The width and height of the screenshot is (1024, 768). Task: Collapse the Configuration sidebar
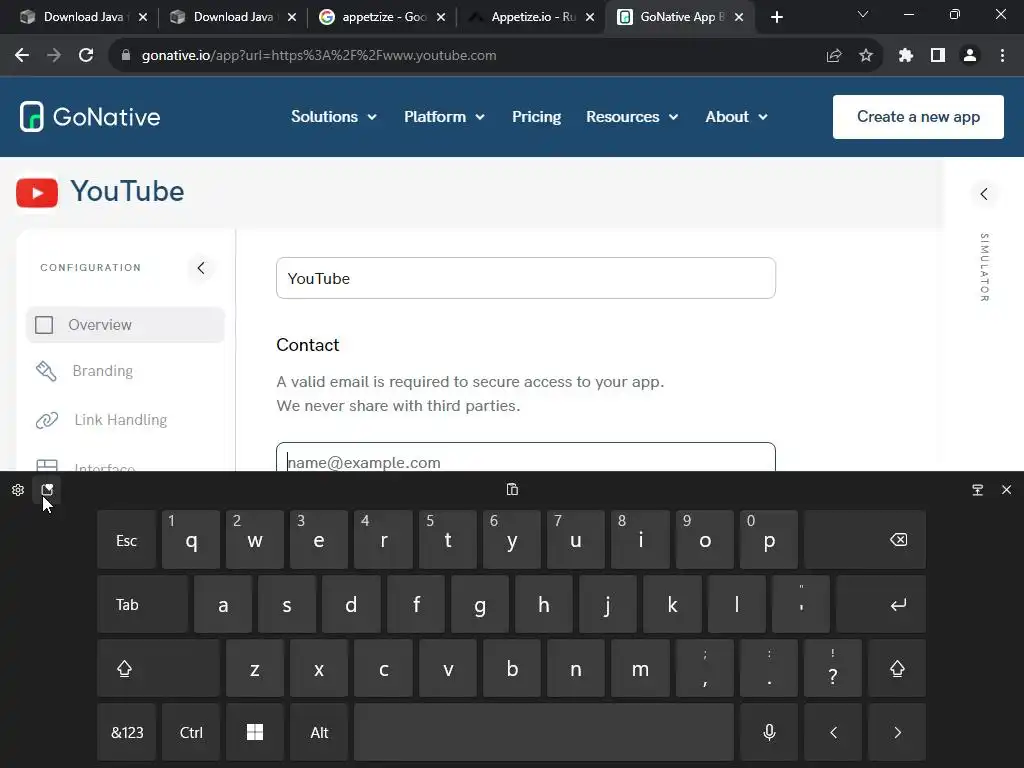201,268
